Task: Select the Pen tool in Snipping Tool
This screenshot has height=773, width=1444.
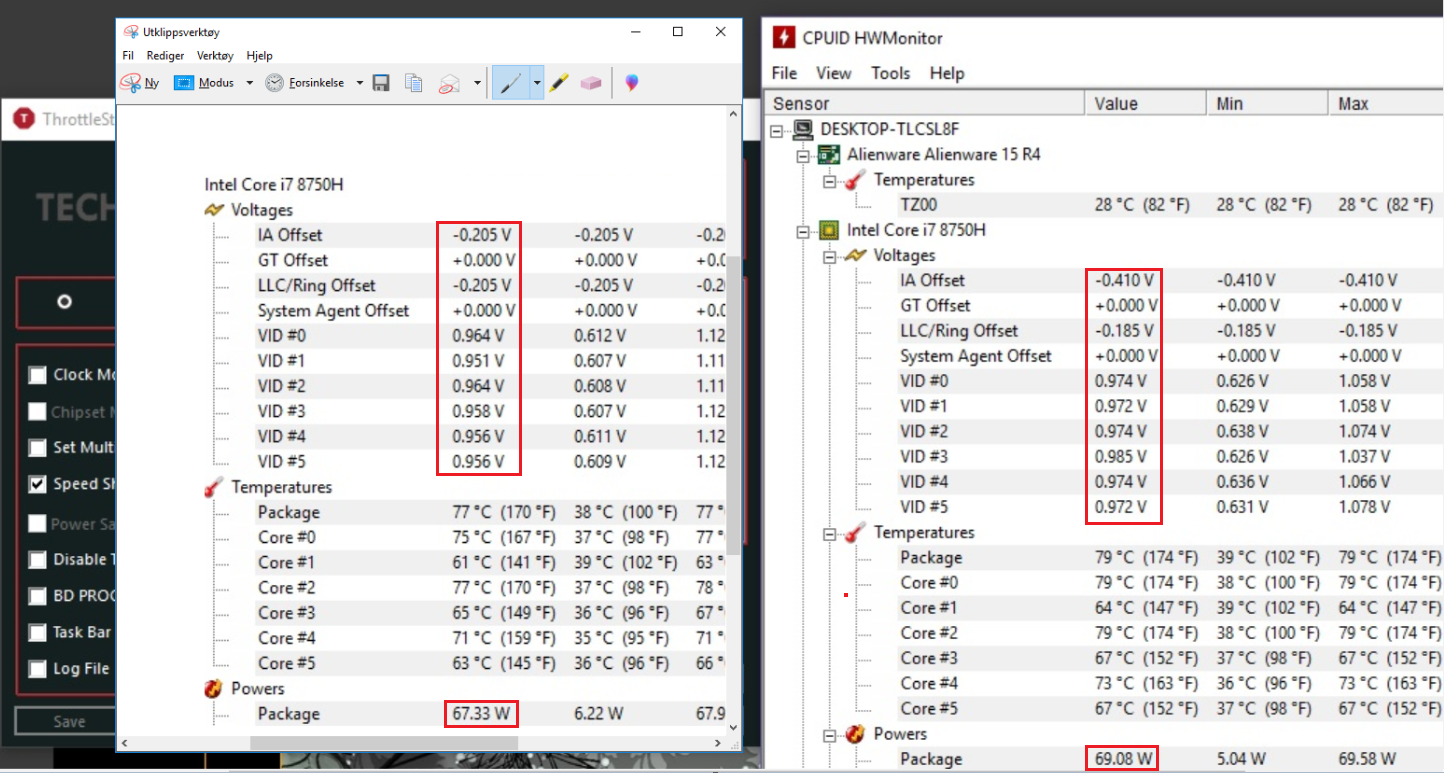Action: [x=510, y=83]
